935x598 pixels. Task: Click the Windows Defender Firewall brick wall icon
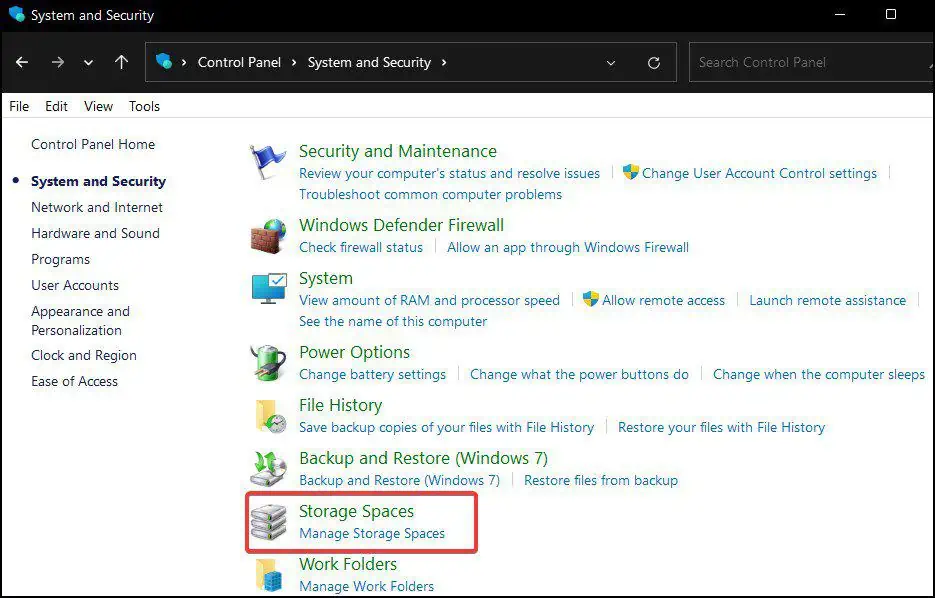[268, 236]
